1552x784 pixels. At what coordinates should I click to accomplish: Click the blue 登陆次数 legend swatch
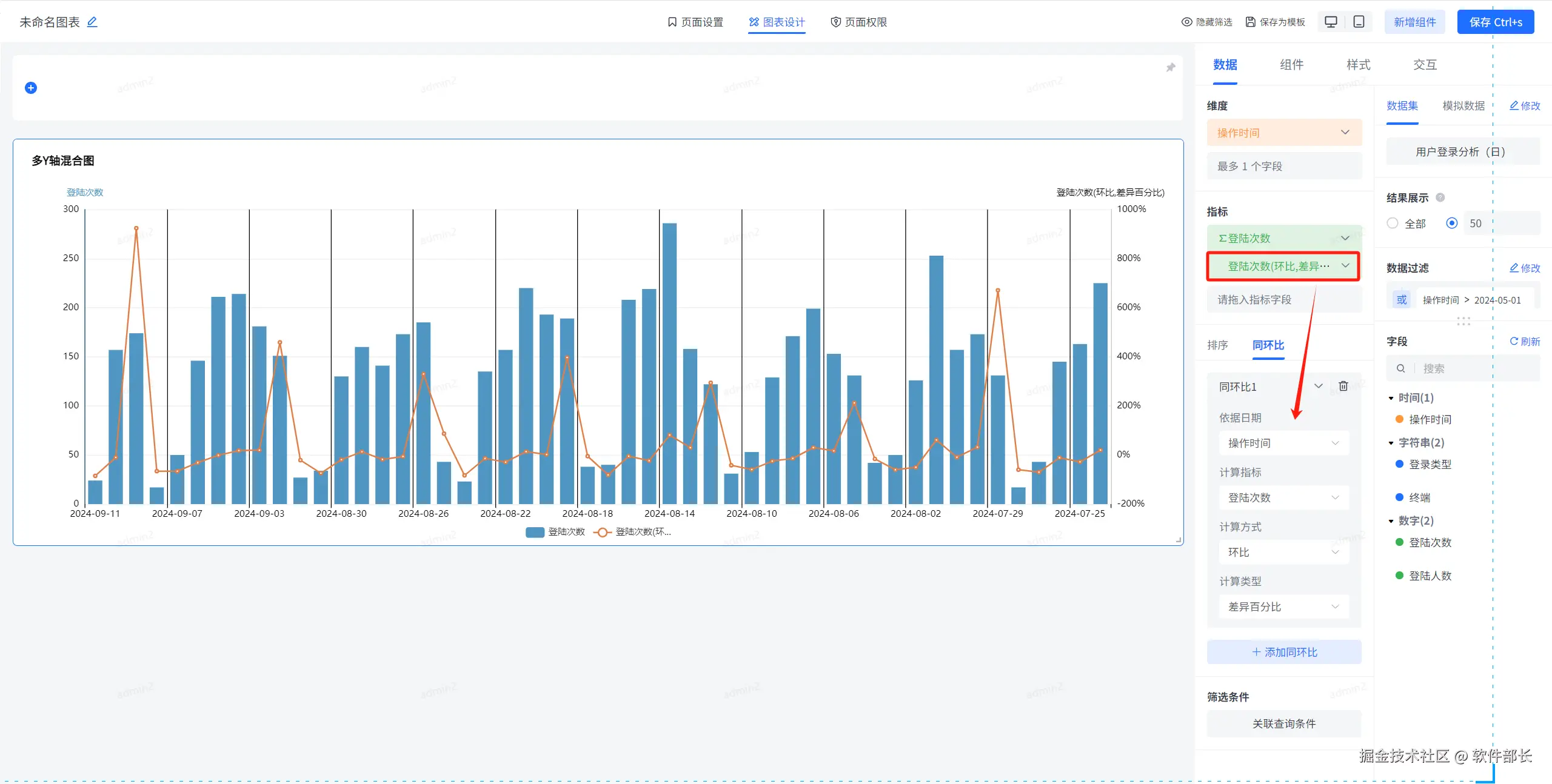pyautogui.click(x=535, y=532)
